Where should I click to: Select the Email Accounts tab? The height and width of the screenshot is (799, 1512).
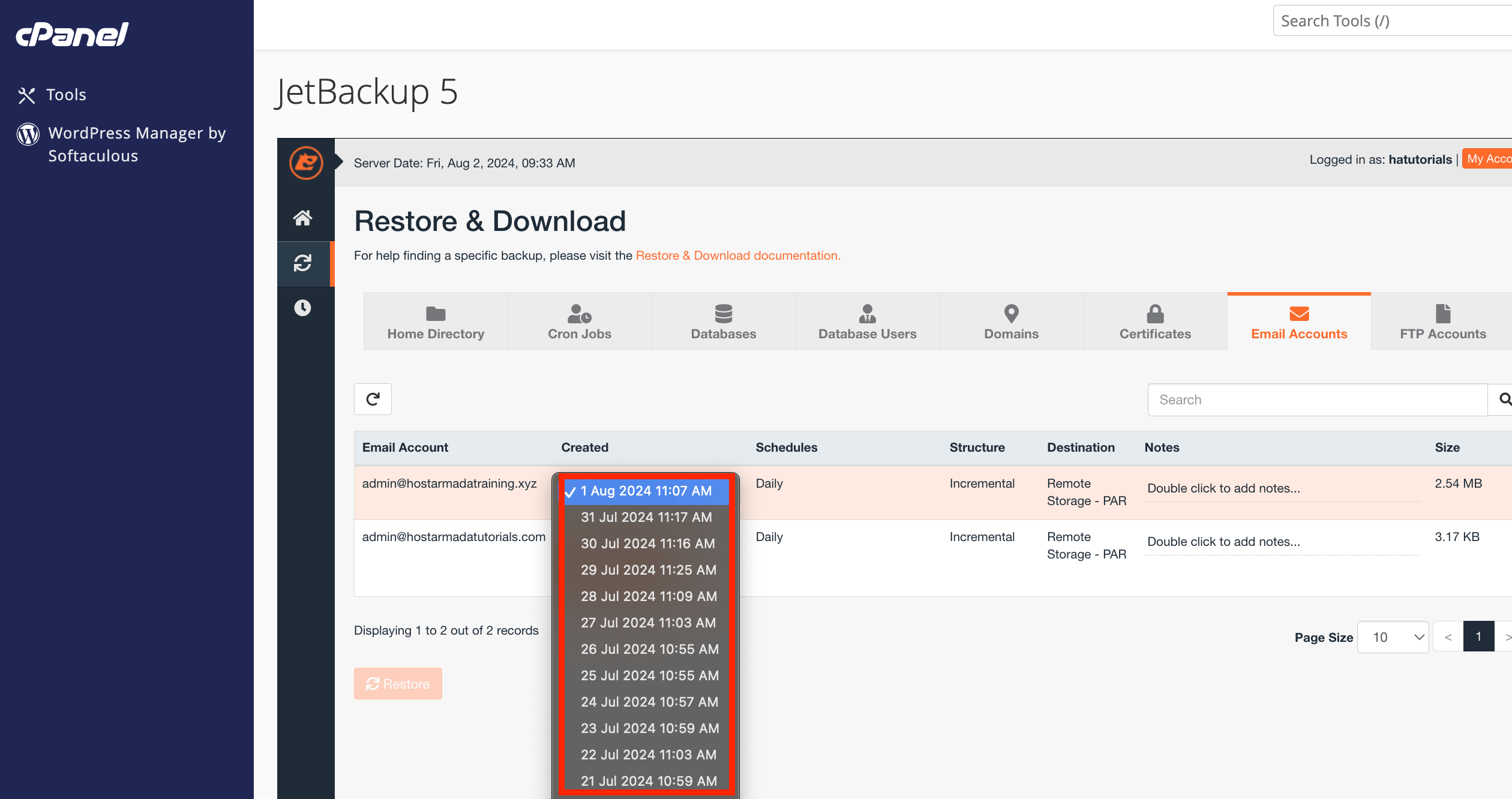(1299, 322)
